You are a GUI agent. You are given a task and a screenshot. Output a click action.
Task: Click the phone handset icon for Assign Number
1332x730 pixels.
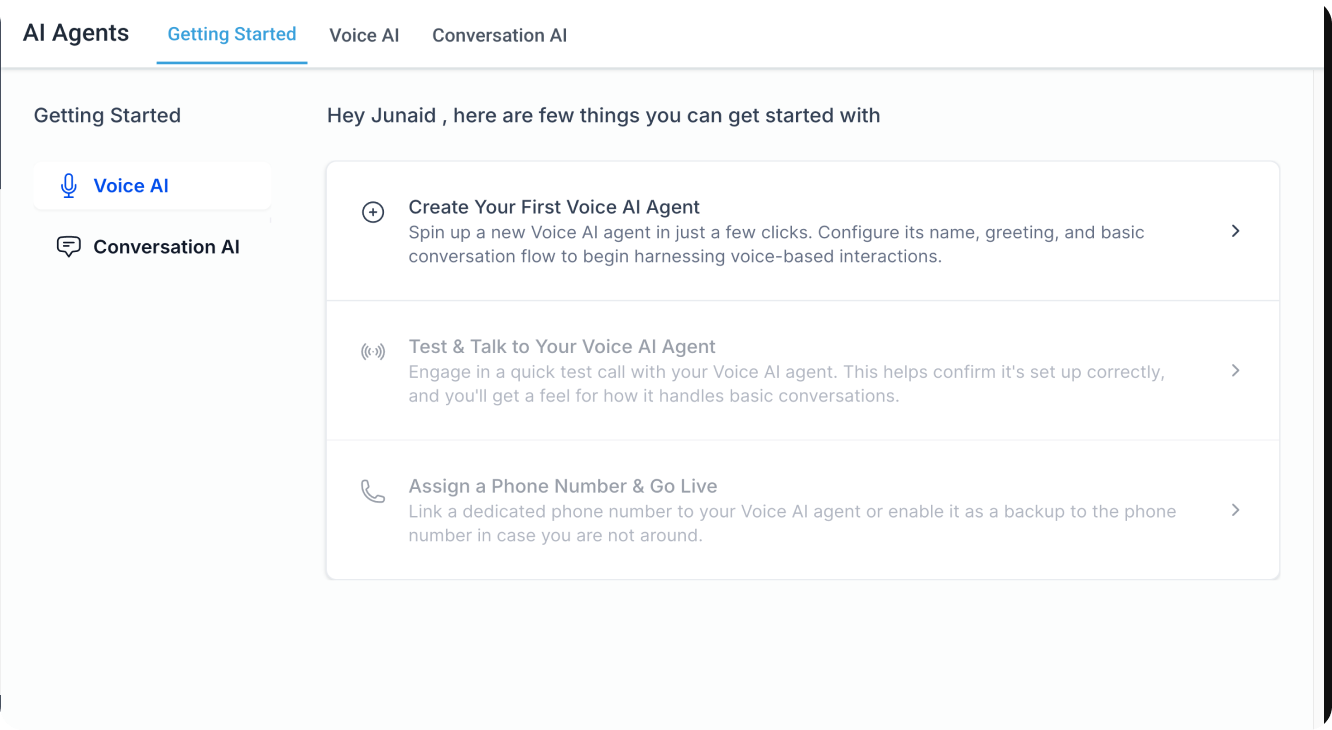coord(373,491)
